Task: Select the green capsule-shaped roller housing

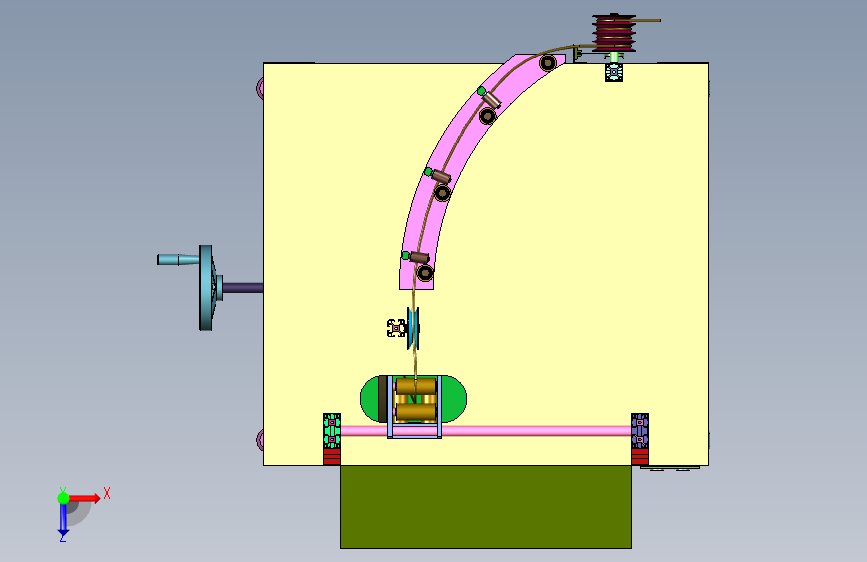Action: (453, 398)
